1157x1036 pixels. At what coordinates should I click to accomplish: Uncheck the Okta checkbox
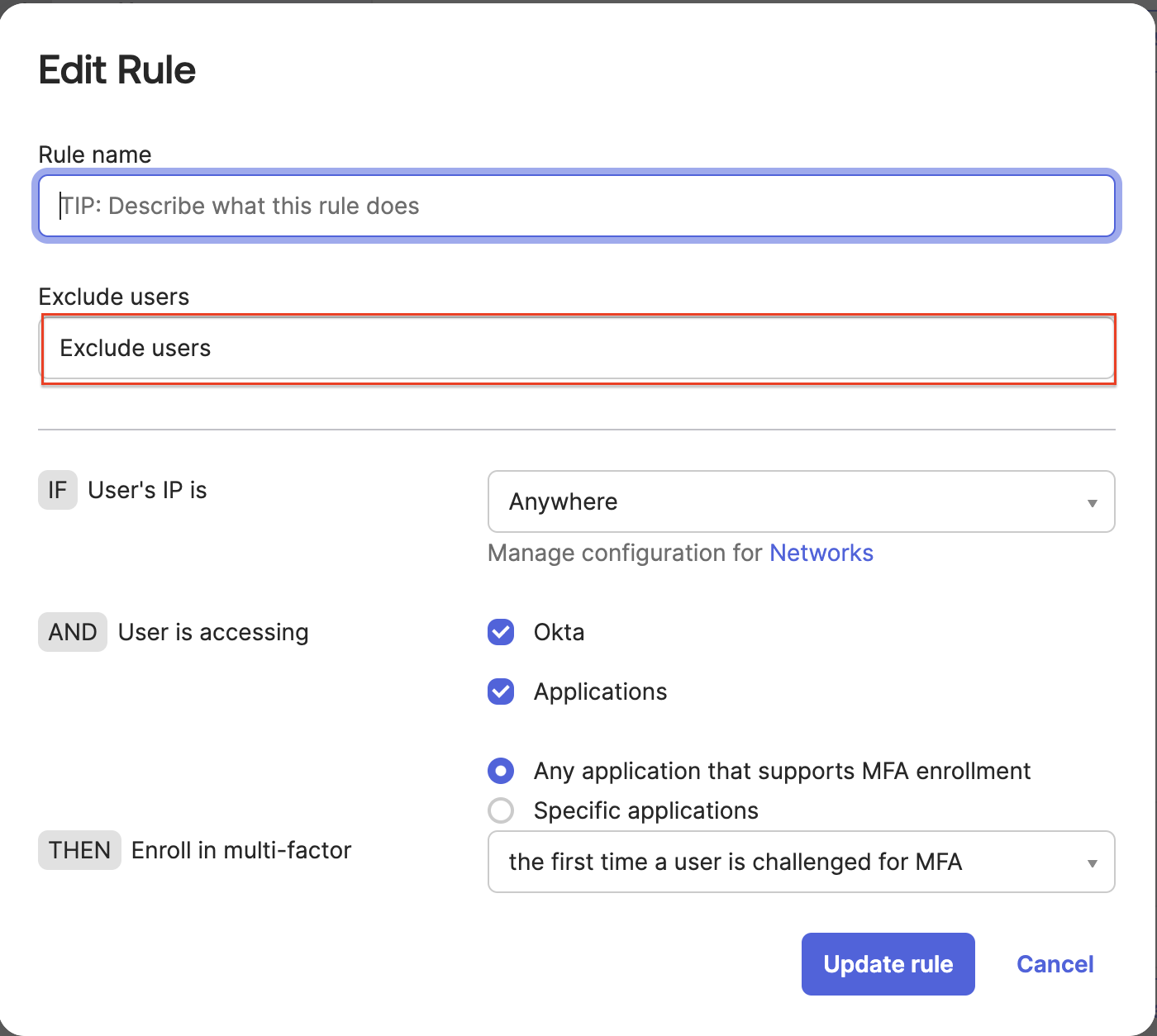pos(501,632)
